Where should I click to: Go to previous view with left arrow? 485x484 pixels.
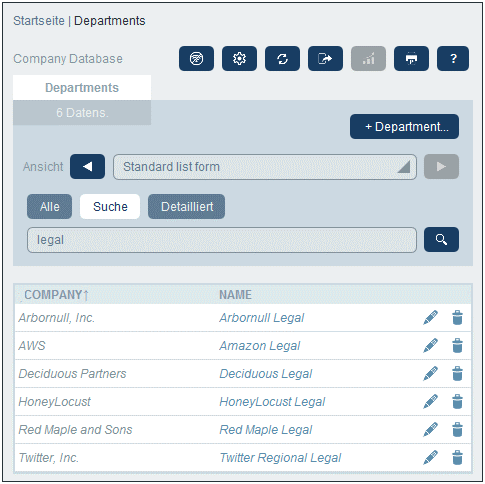pos(87,167)
